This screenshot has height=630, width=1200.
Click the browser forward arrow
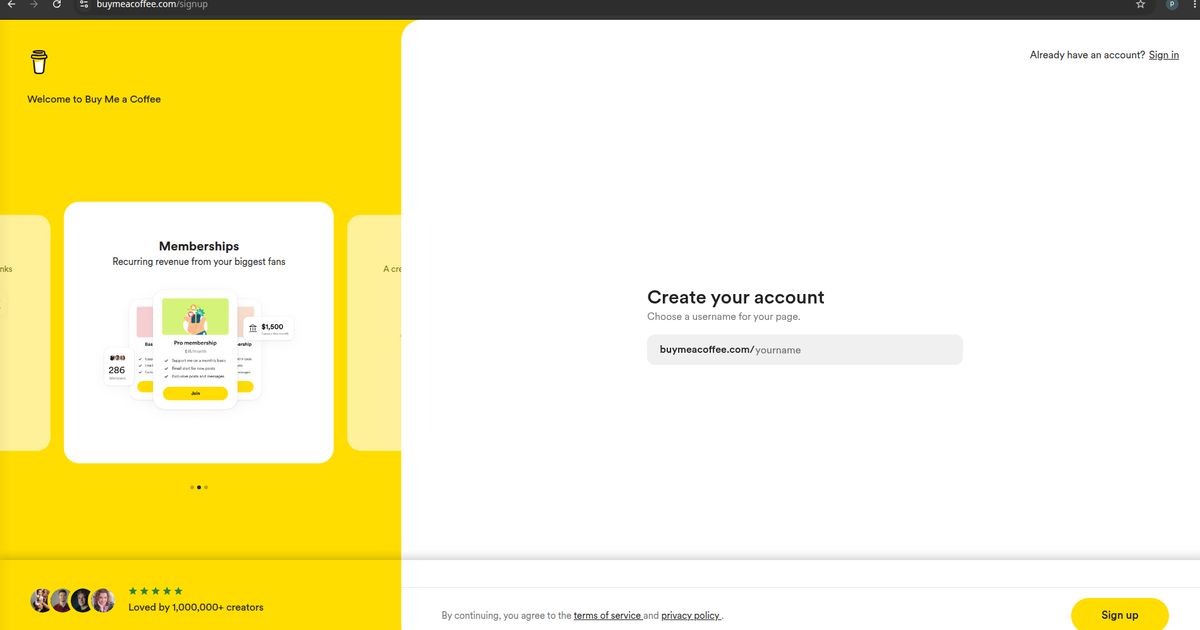click(34, 5)
